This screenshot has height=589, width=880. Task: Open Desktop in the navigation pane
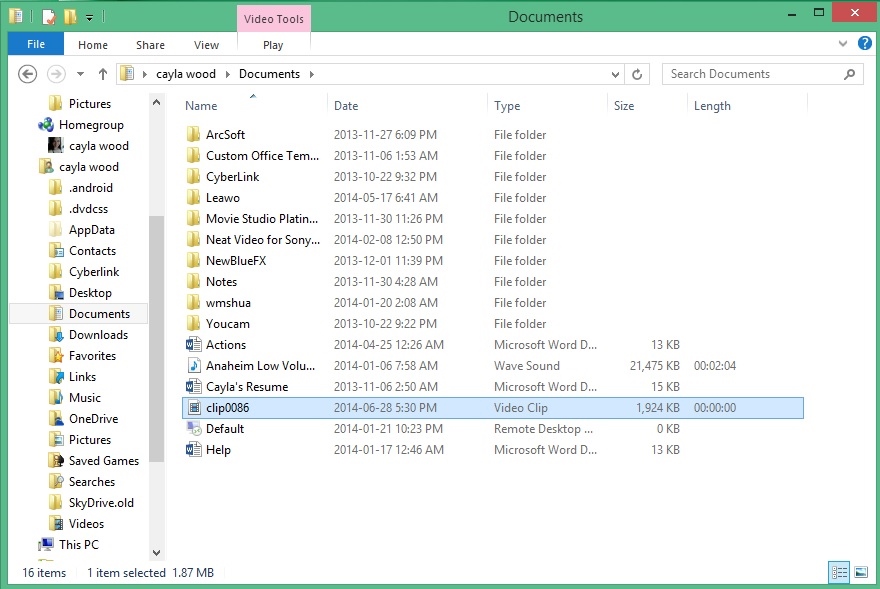tap(90, 293)
